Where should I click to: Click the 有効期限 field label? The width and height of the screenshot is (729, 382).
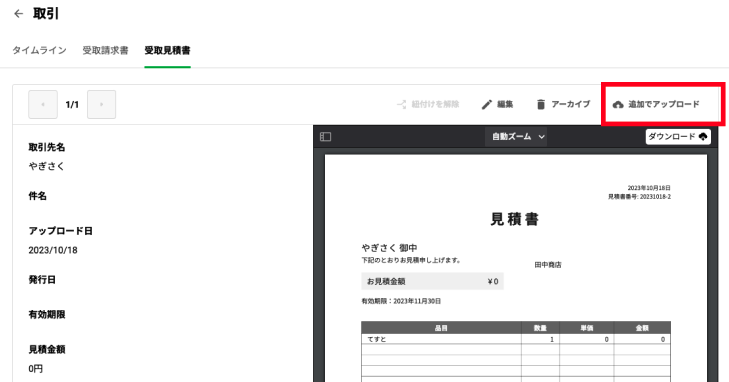(46, 315)
